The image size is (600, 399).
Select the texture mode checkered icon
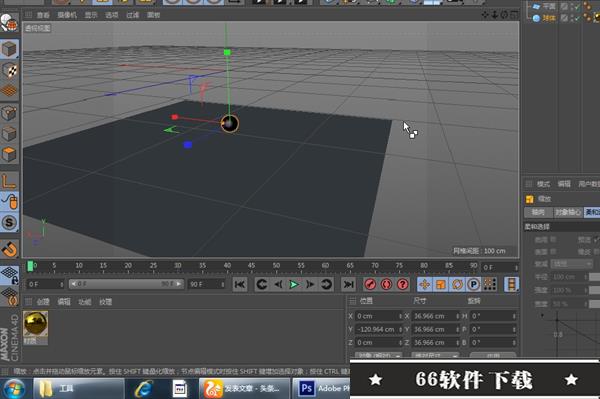[x=9, y=70]
